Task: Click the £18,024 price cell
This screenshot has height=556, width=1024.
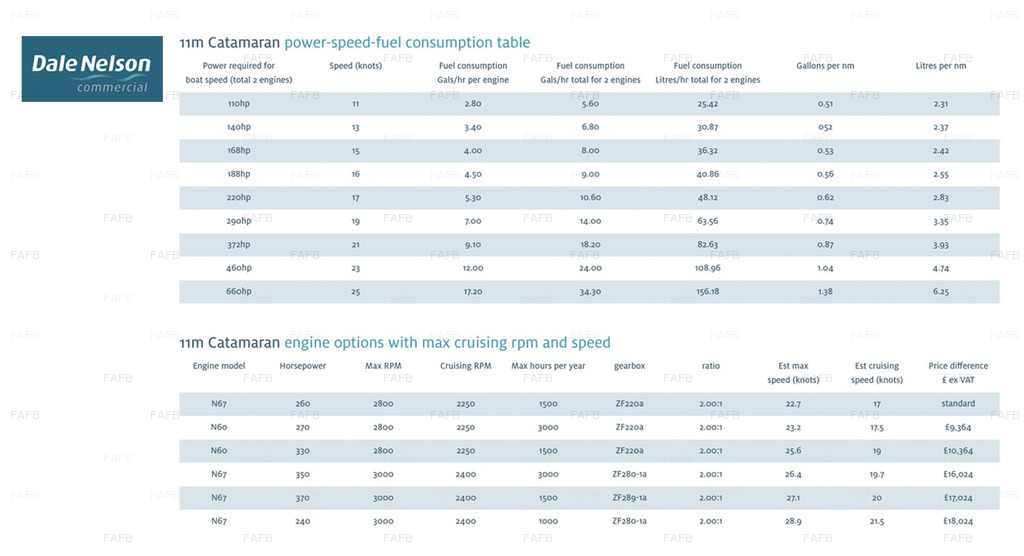Action: pyautogui.click(x=958, y=521)
